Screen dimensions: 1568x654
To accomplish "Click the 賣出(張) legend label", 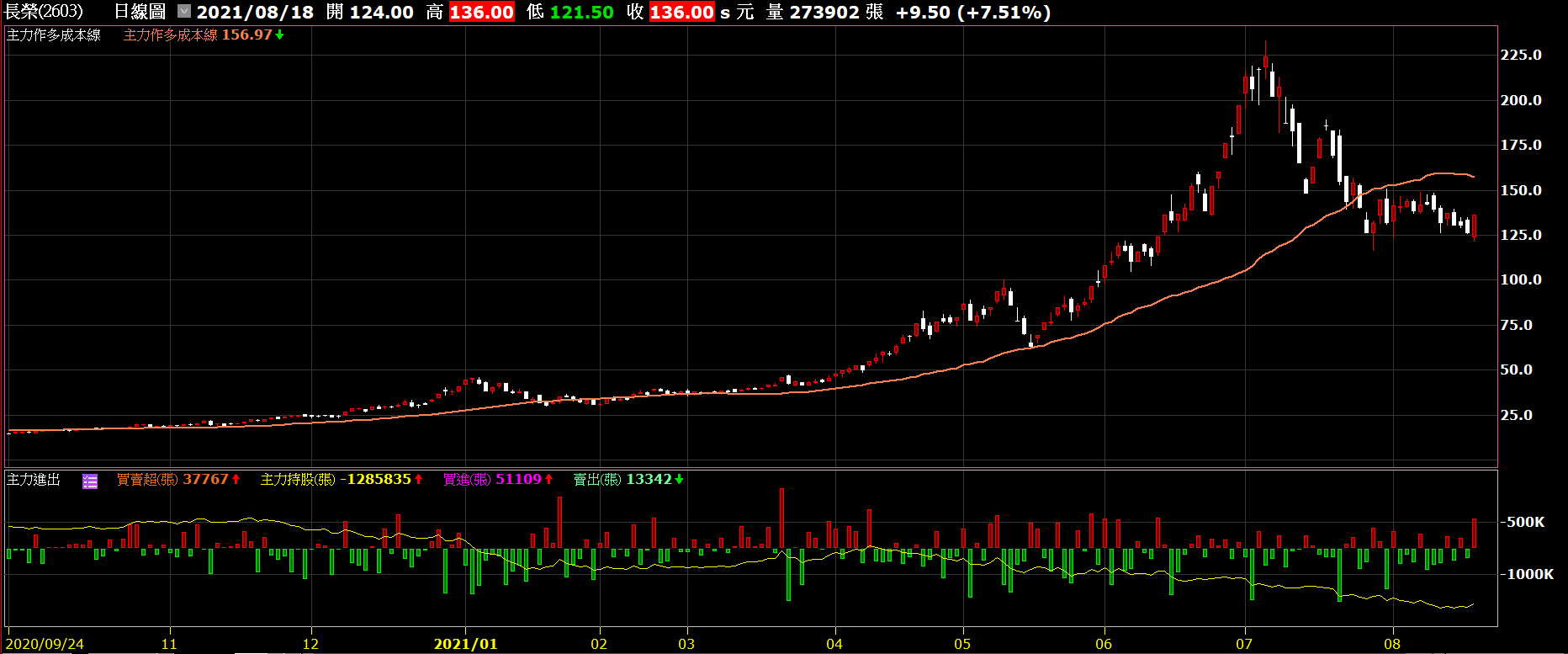I will 597,480.
